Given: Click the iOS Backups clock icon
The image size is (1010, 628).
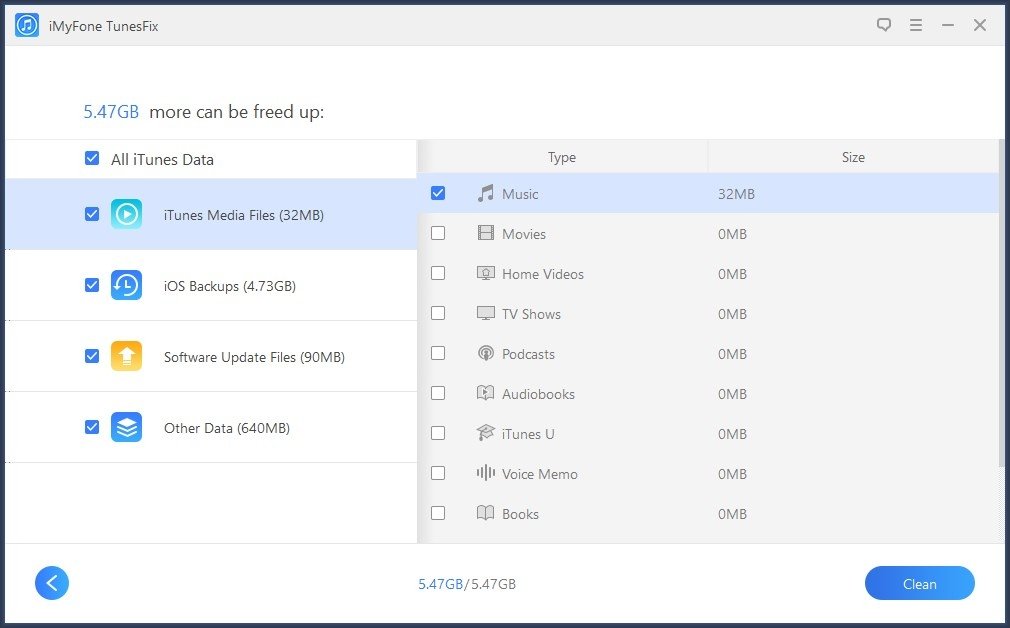Looking at the screenshot, I should click(126, 285).
